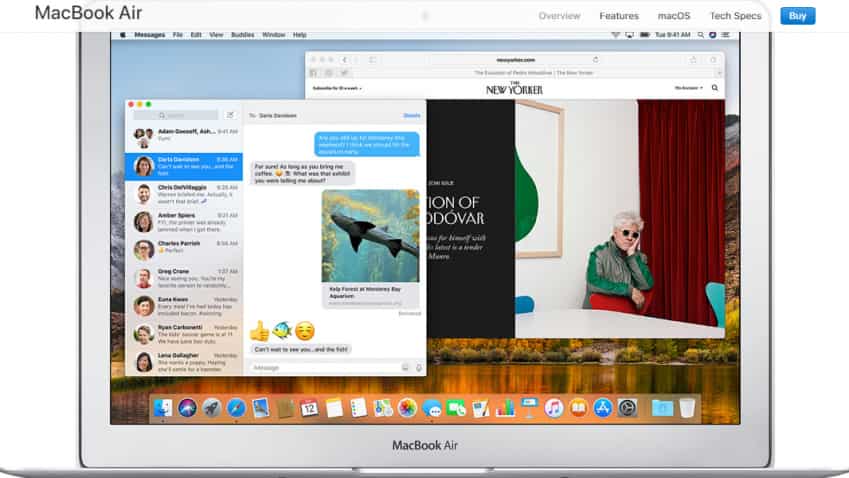
Task: Click Safari back arrow button
Action: point(344,60)
